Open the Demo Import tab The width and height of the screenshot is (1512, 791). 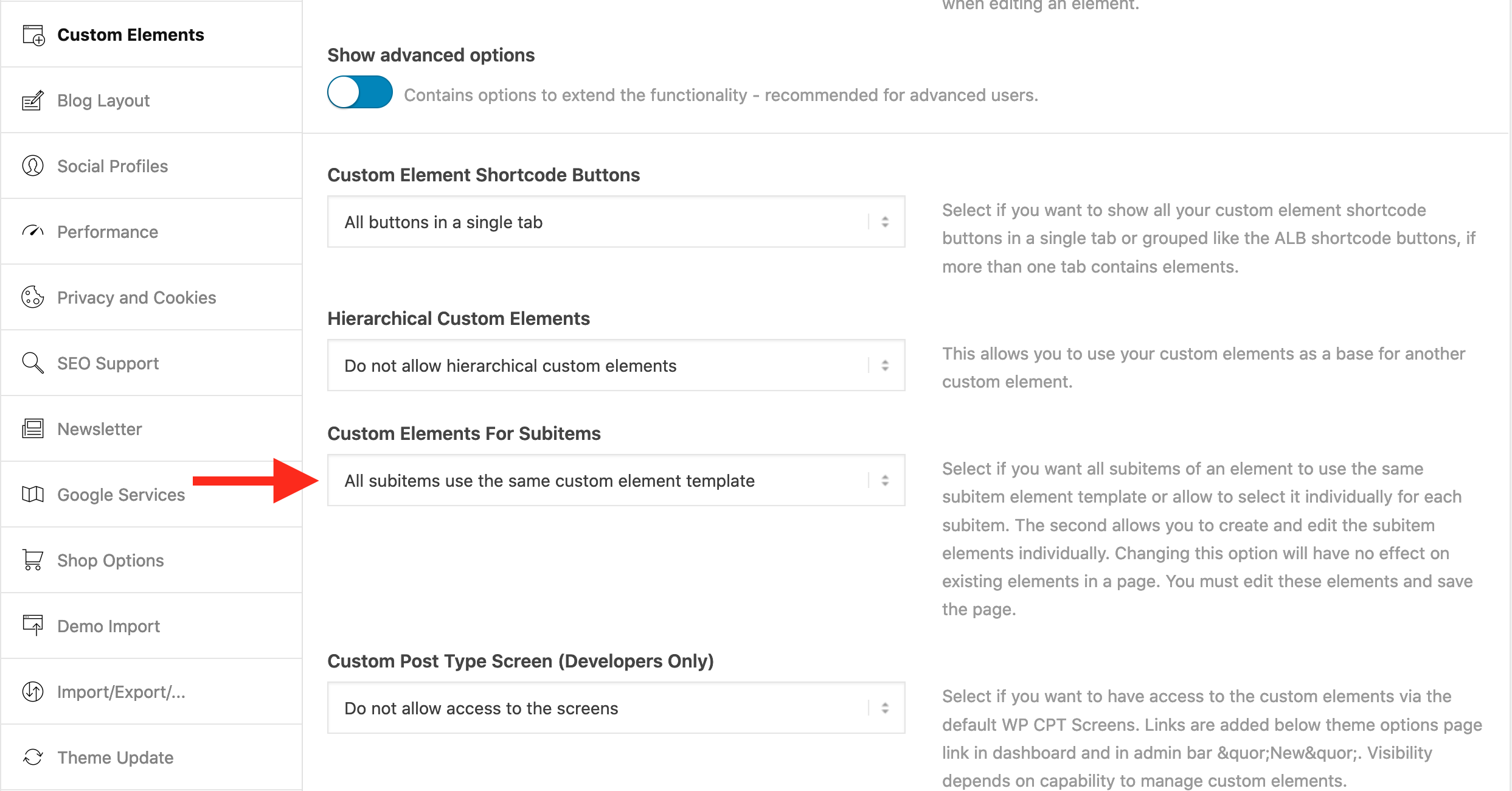[x=109, y=626]
